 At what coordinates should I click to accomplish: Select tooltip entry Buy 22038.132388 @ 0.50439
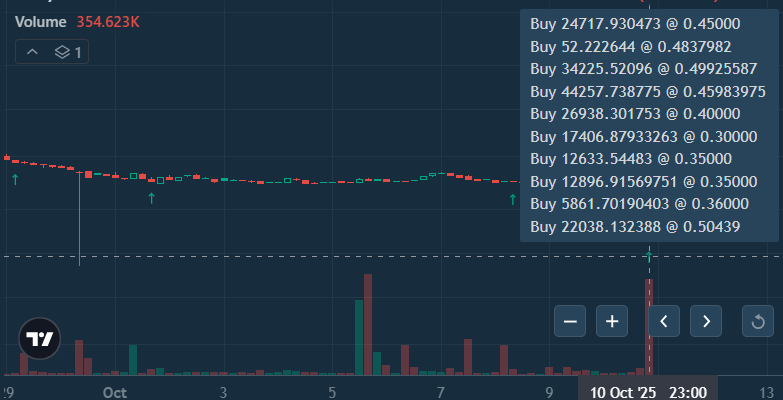(634, 227)
